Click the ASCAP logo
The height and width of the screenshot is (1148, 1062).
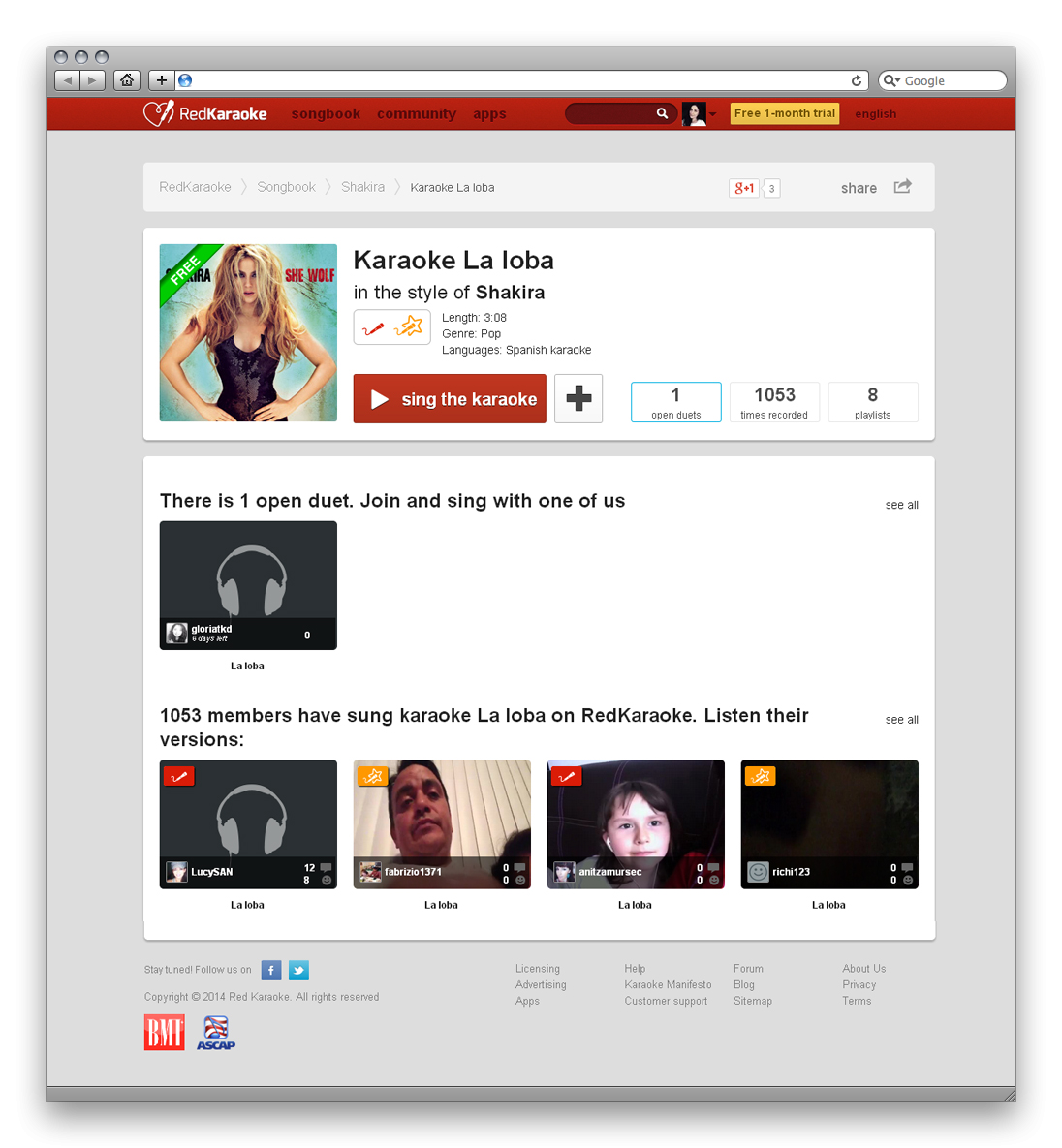coord(216,1033)
